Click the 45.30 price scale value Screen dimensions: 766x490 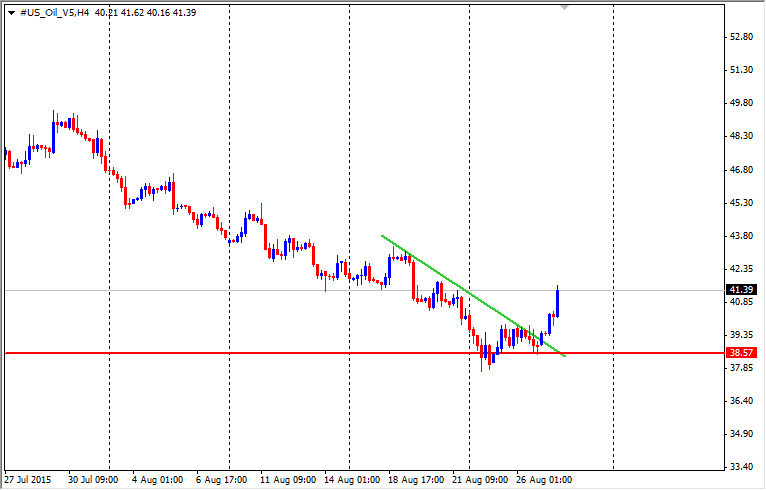point(741,202)
